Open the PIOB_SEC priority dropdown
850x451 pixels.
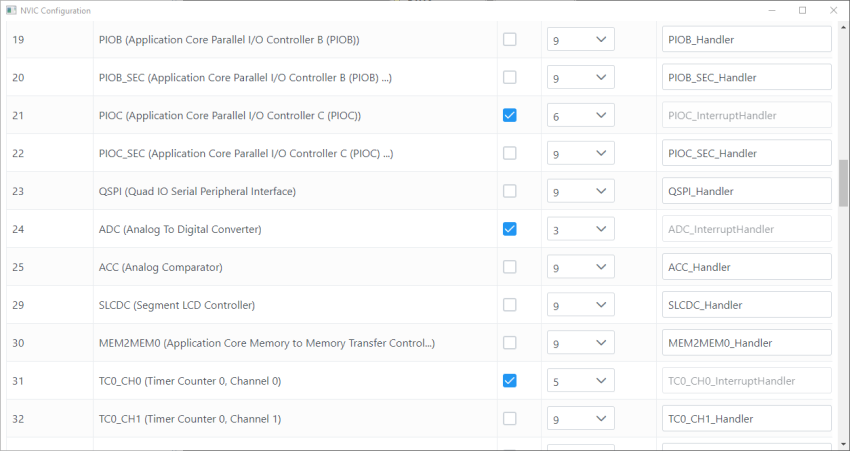[x=580, y=78]
